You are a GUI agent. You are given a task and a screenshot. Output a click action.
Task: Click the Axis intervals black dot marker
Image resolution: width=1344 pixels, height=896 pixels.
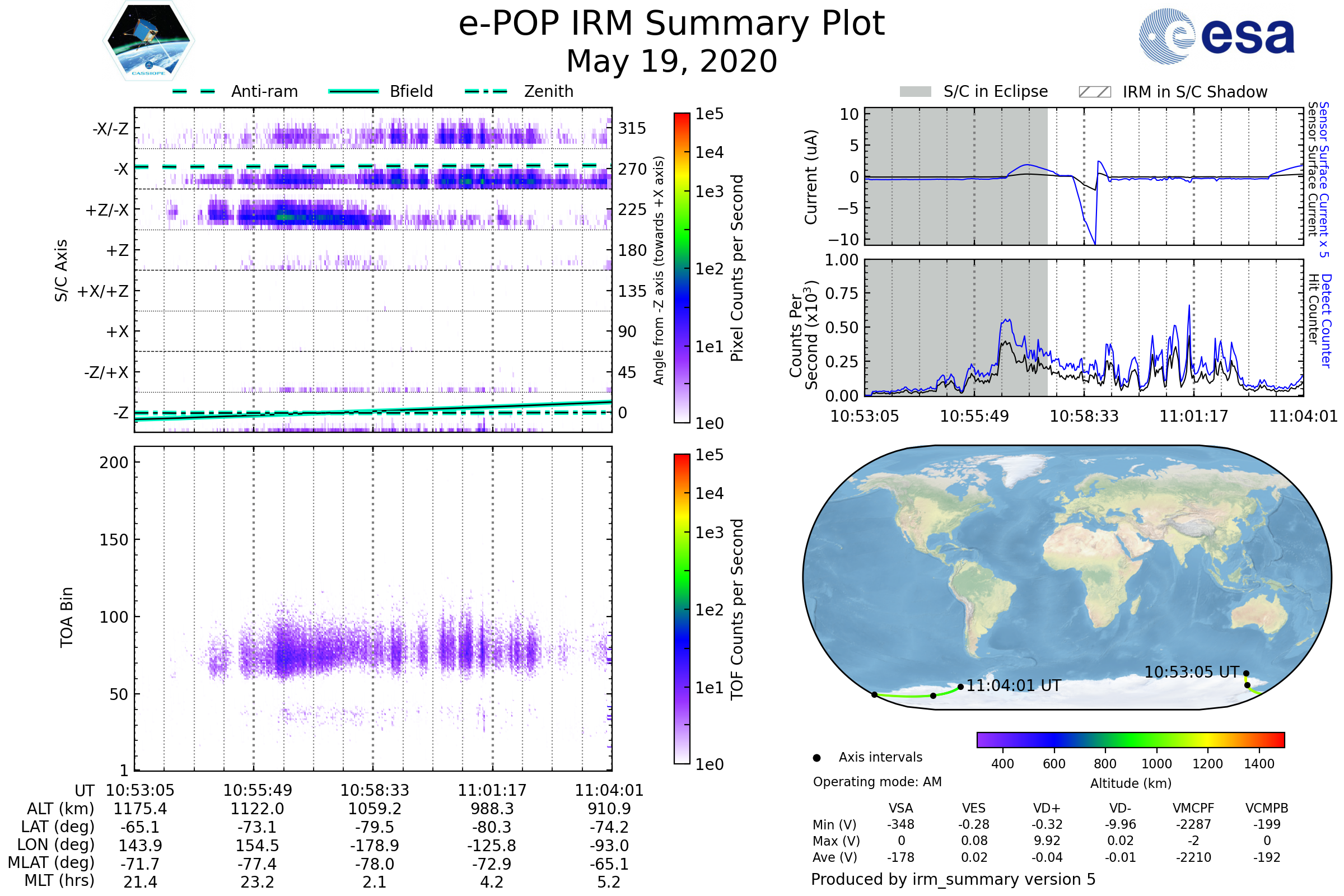[816, 758]
